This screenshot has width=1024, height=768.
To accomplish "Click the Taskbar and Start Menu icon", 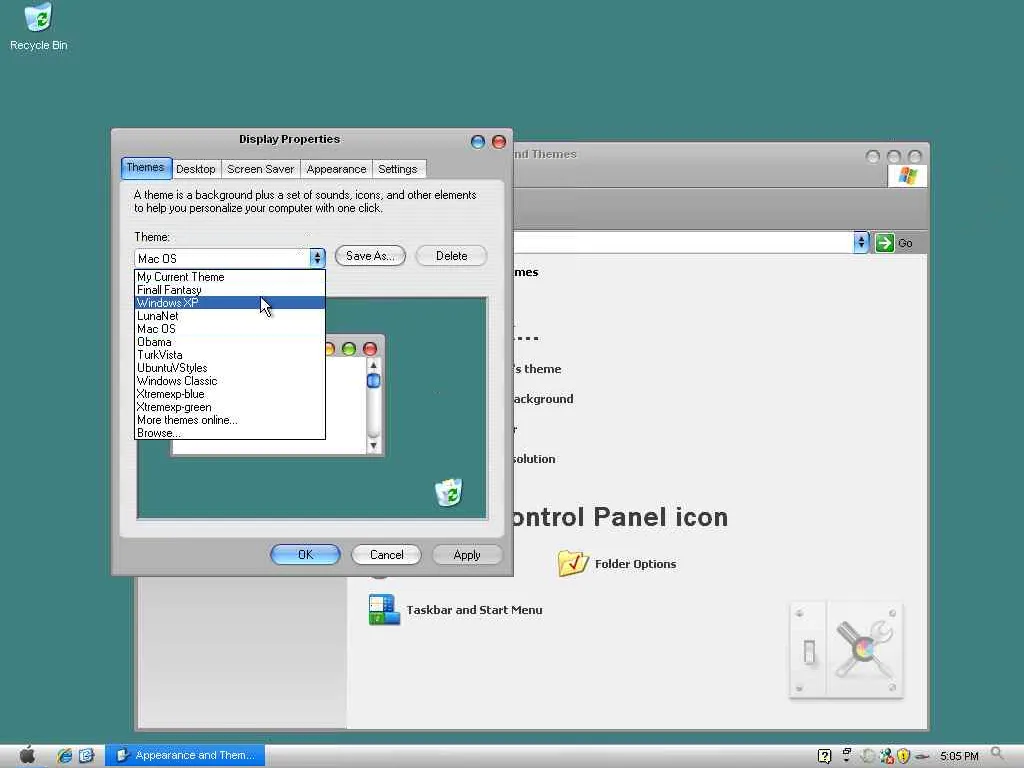I will [384, 609].
